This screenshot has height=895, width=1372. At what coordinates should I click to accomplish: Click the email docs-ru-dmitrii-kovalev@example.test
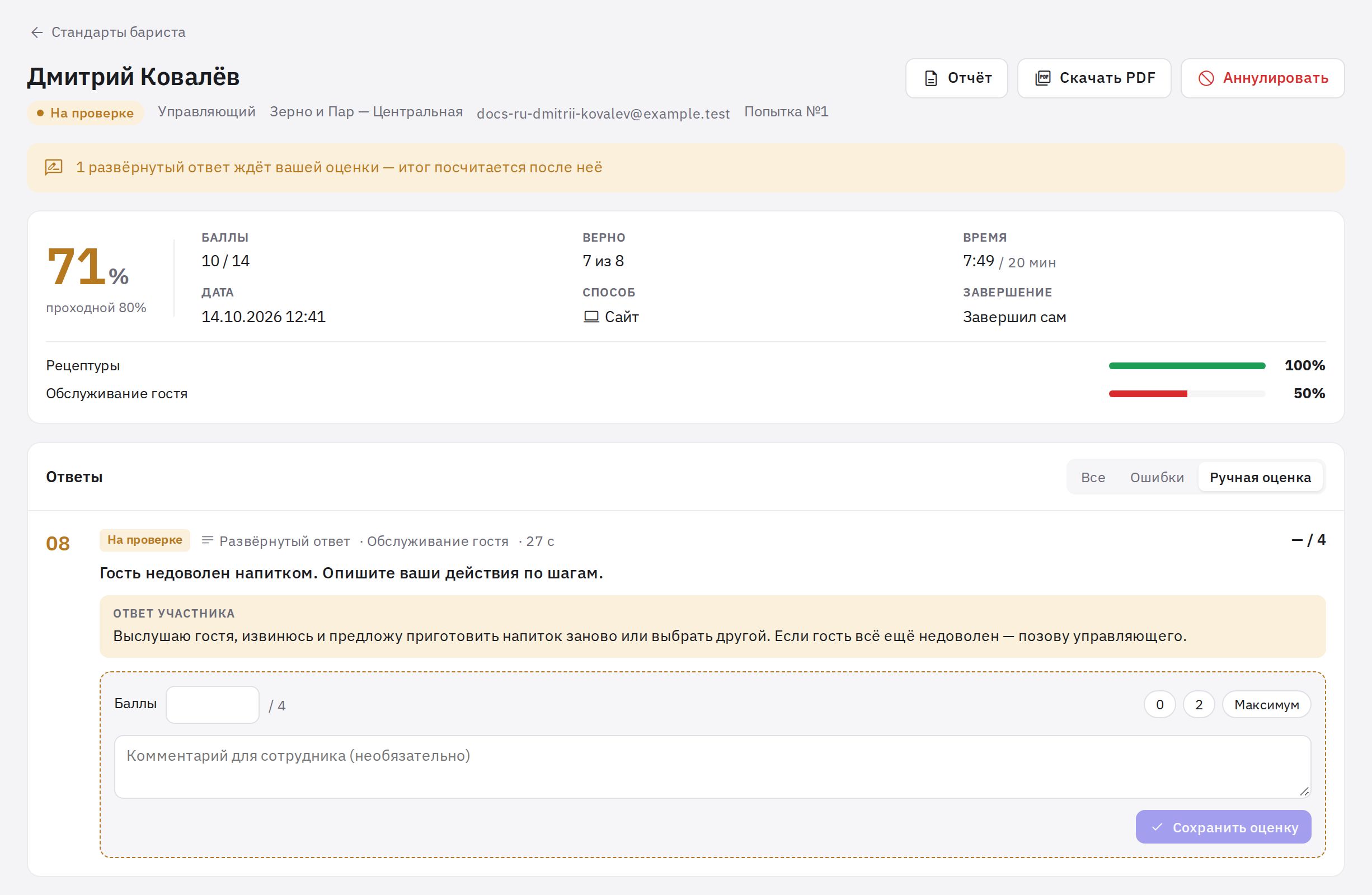(x=603, y=114)
